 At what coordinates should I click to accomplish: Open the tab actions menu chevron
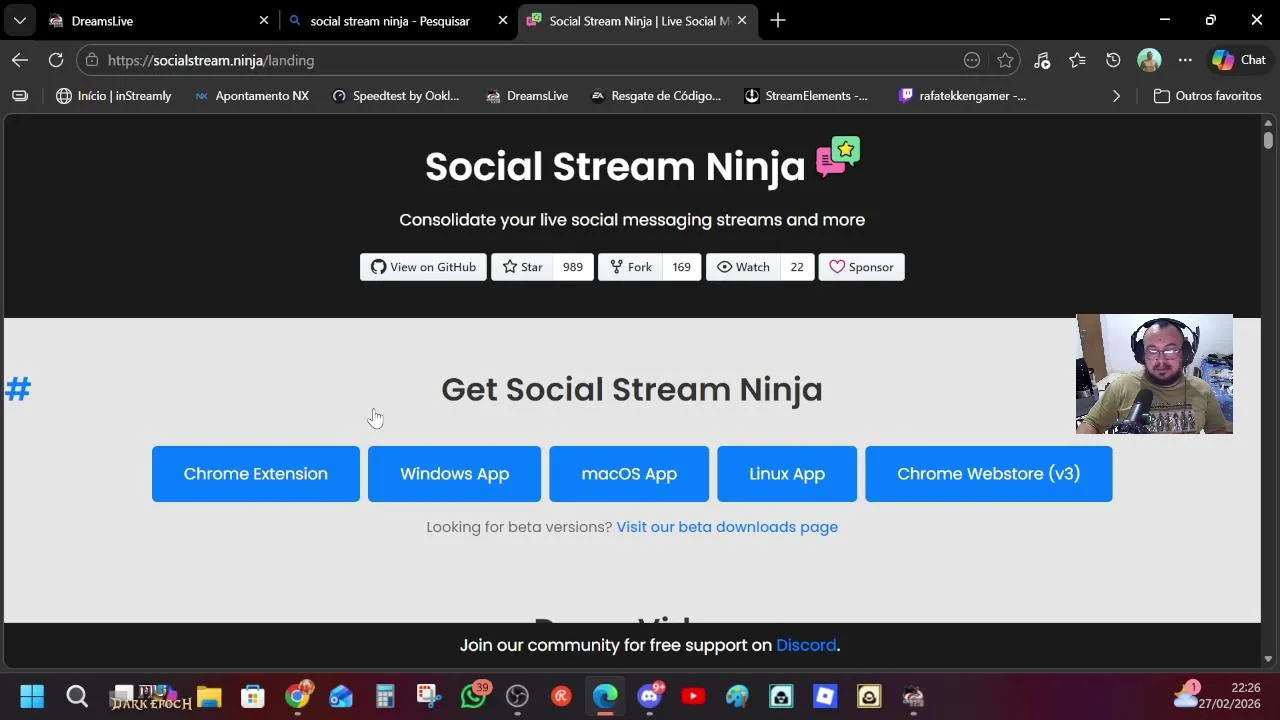point(20,20)
